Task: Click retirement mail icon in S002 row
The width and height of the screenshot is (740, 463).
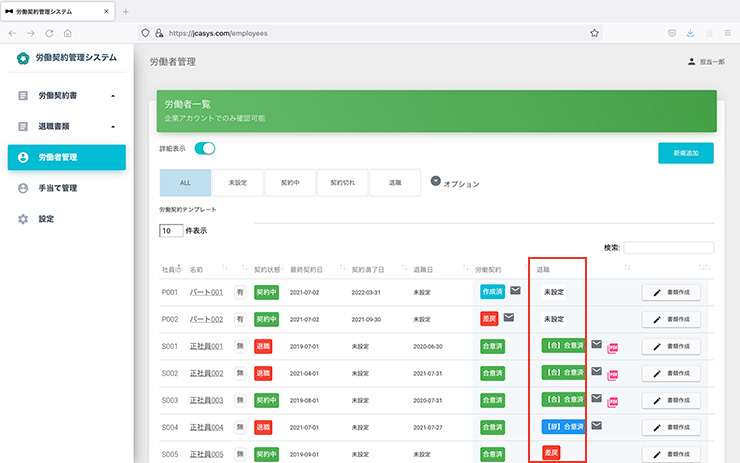Action: point(597,371)
